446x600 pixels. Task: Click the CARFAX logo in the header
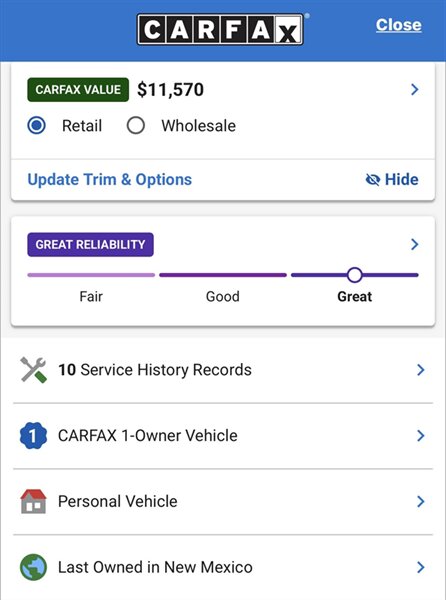[x=220, y=29]
